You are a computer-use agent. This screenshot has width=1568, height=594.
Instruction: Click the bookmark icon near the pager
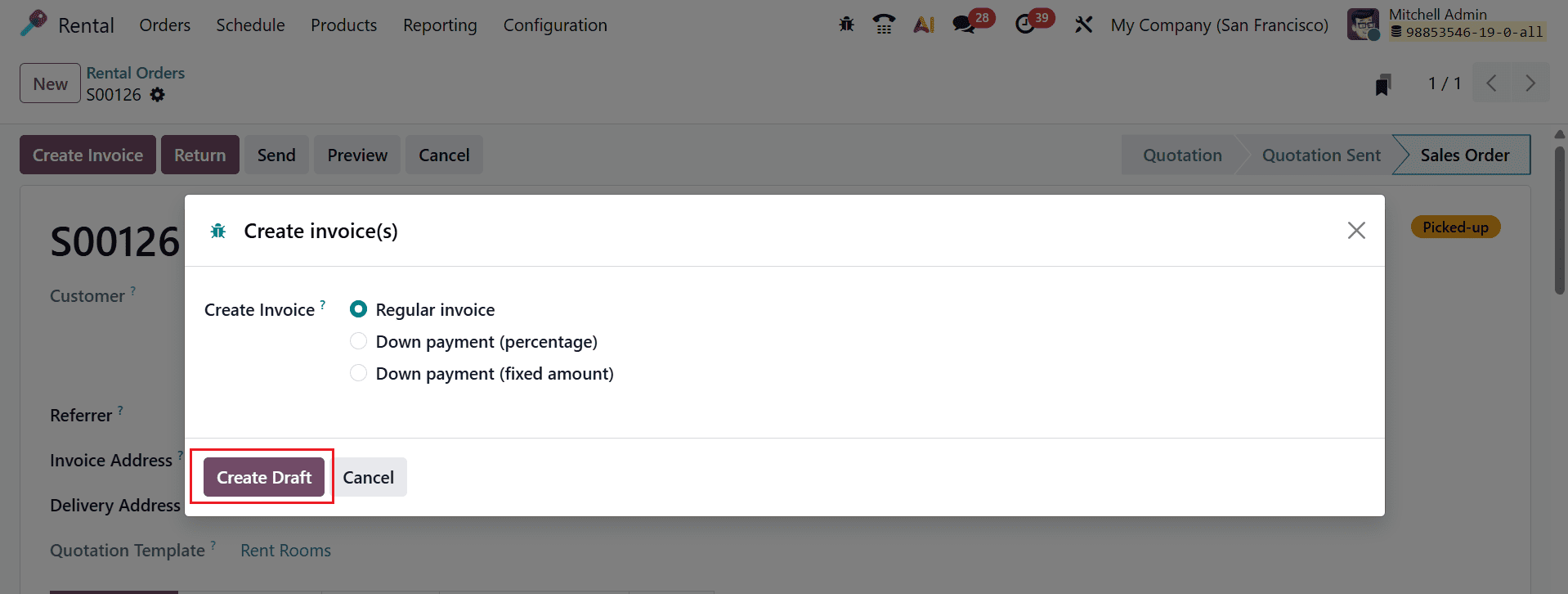pyautogui.click(x=1382, y=83)
